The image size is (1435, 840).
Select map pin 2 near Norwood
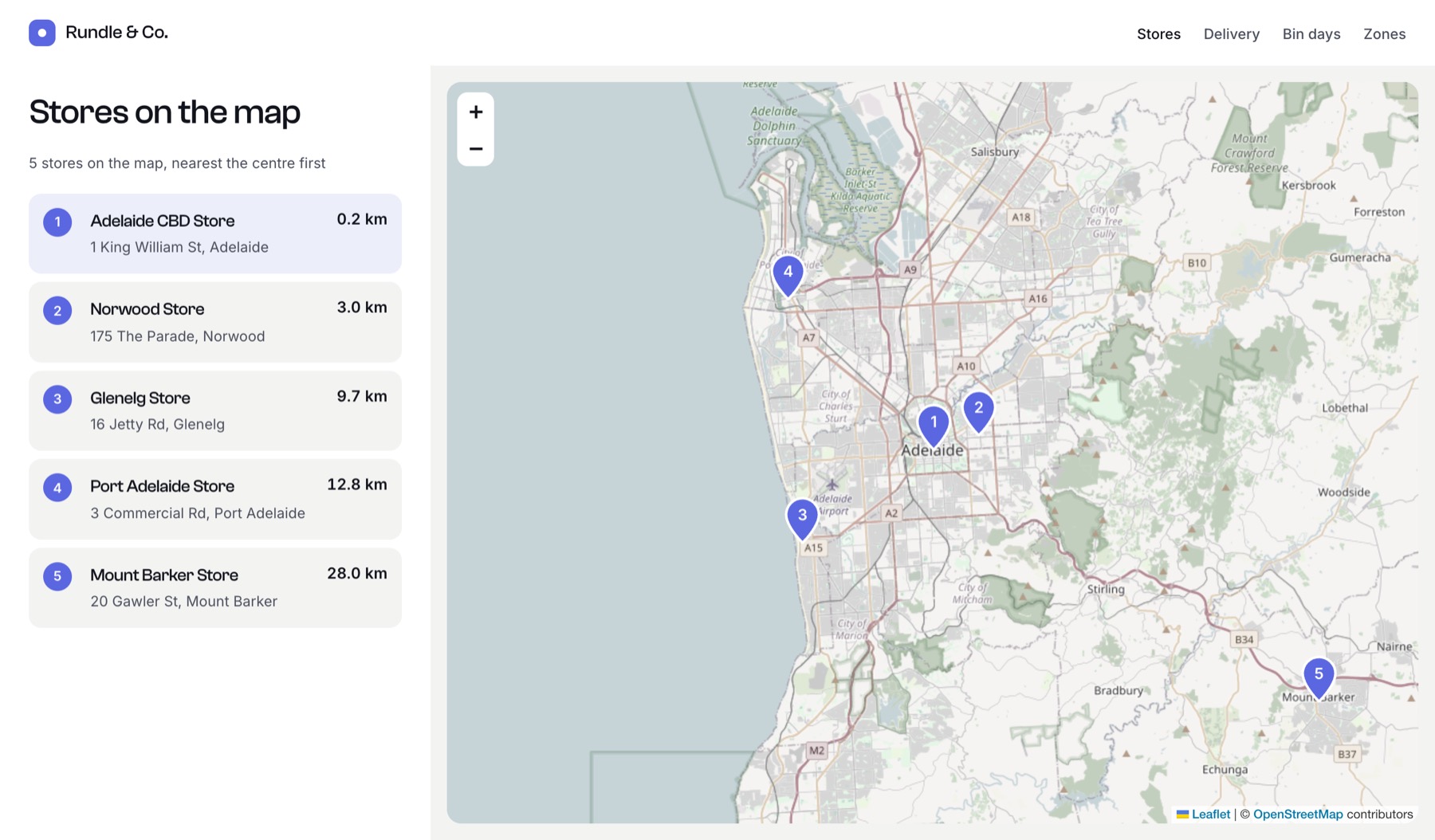(x=978, y=411)
